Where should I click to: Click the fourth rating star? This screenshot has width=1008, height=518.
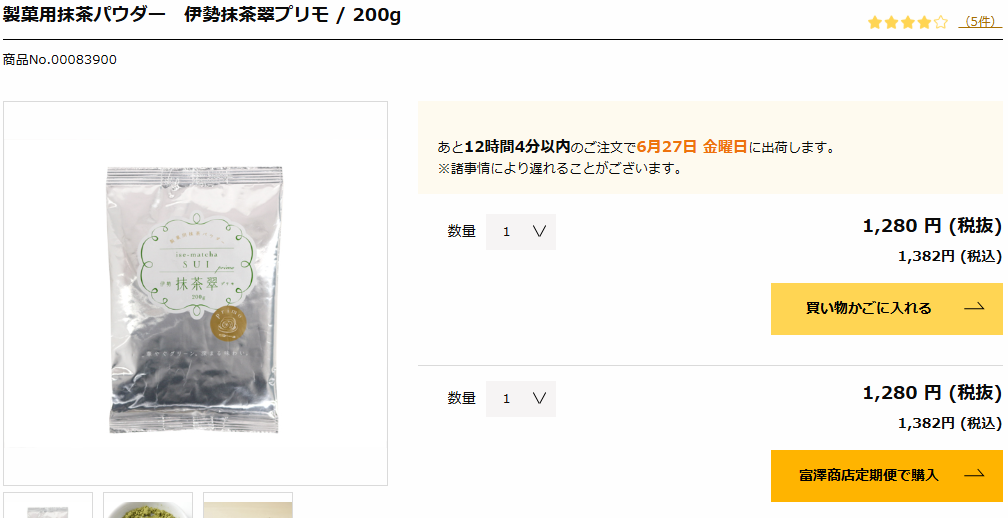[x=924, y=22]
